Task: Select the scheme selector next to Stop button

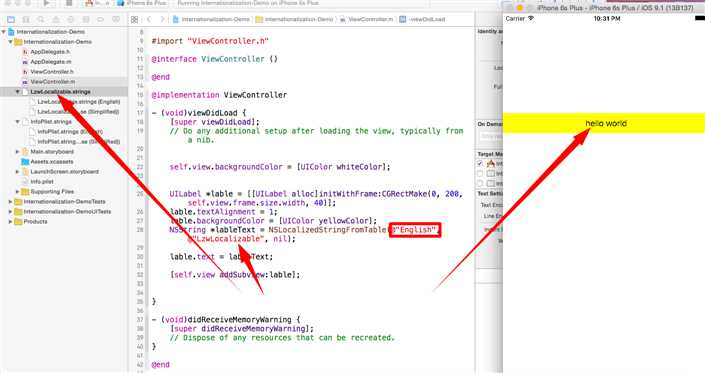Action: 97,3
